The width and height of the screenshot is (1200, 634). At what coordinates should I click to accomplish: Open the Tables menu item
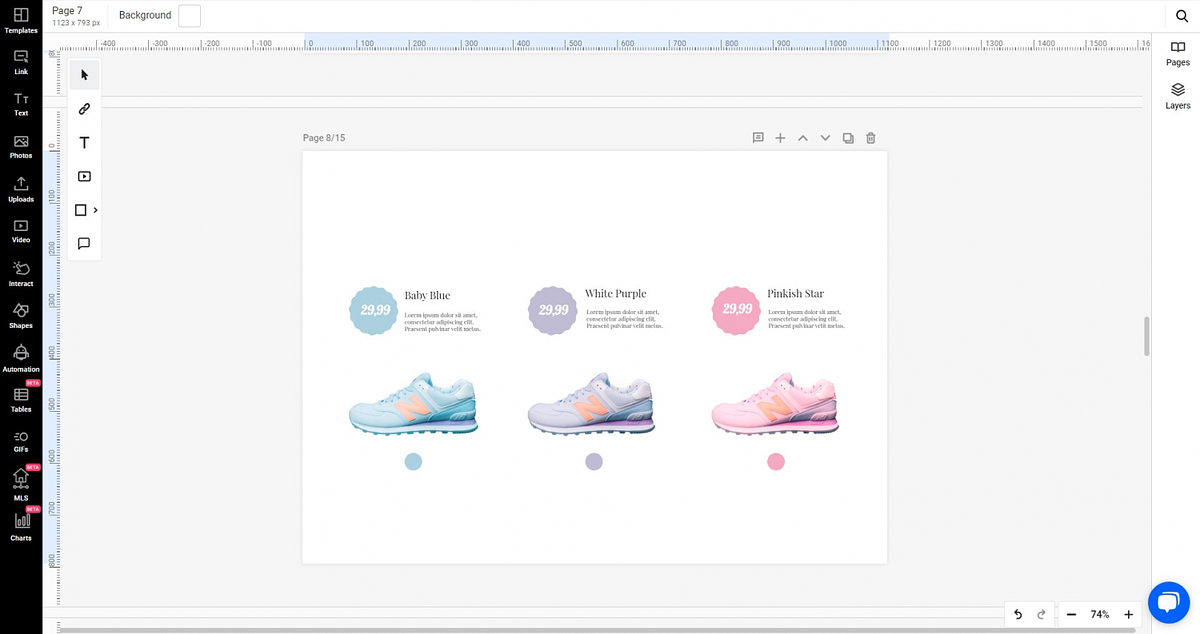pos(20,399)
